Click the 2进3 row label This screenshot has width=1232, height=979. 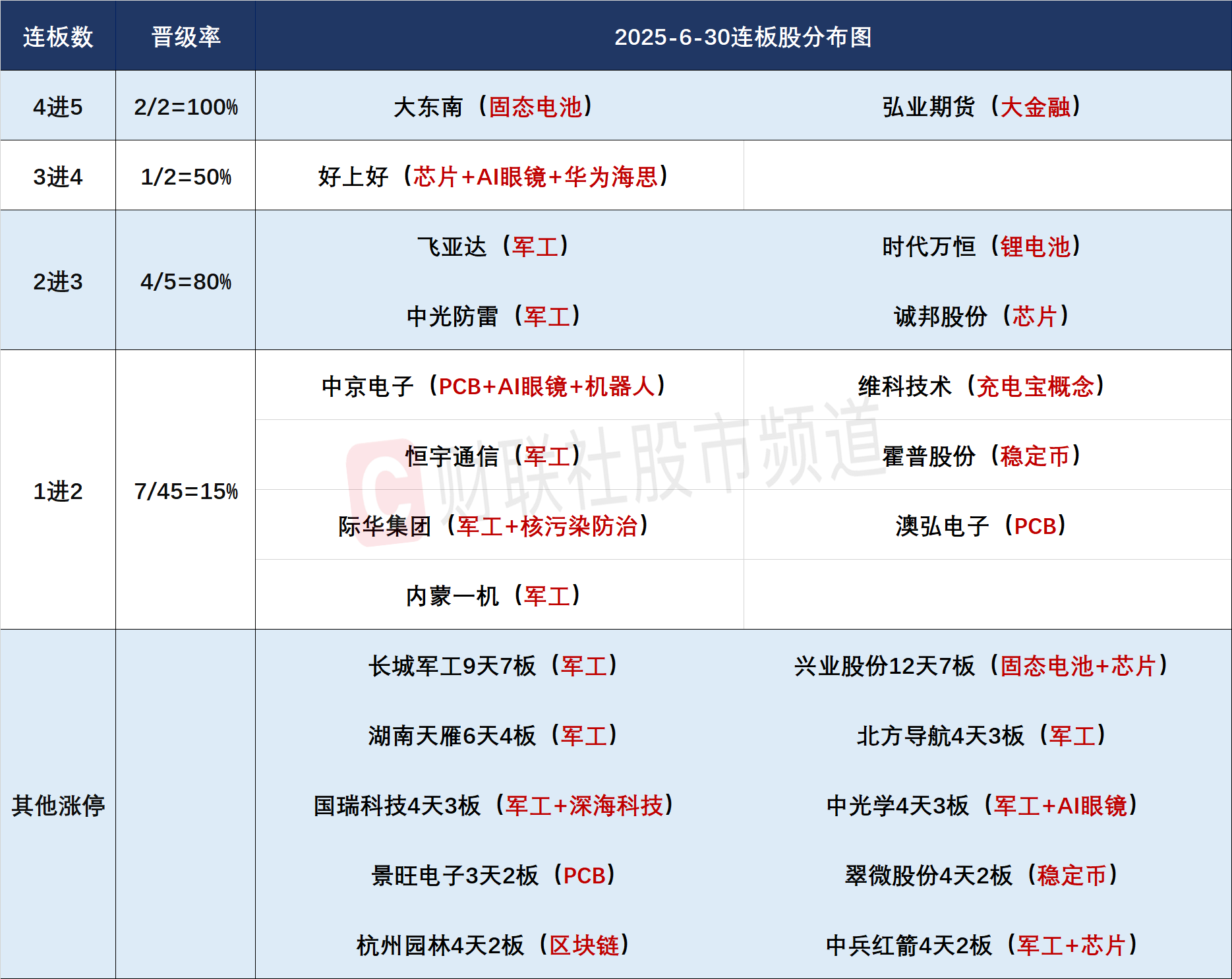58,282
